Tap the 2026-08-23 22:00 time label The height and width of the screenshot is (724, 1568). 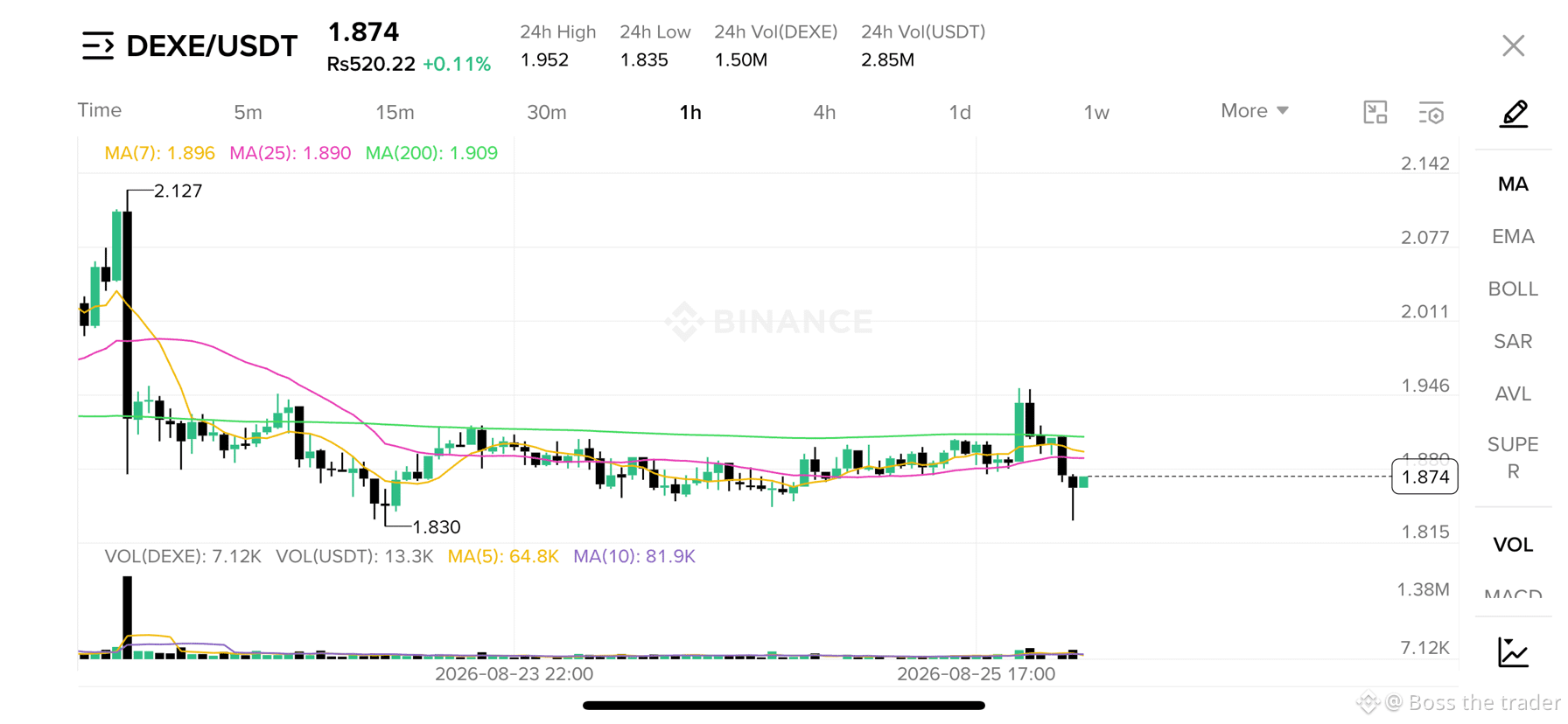coord(514,674)
